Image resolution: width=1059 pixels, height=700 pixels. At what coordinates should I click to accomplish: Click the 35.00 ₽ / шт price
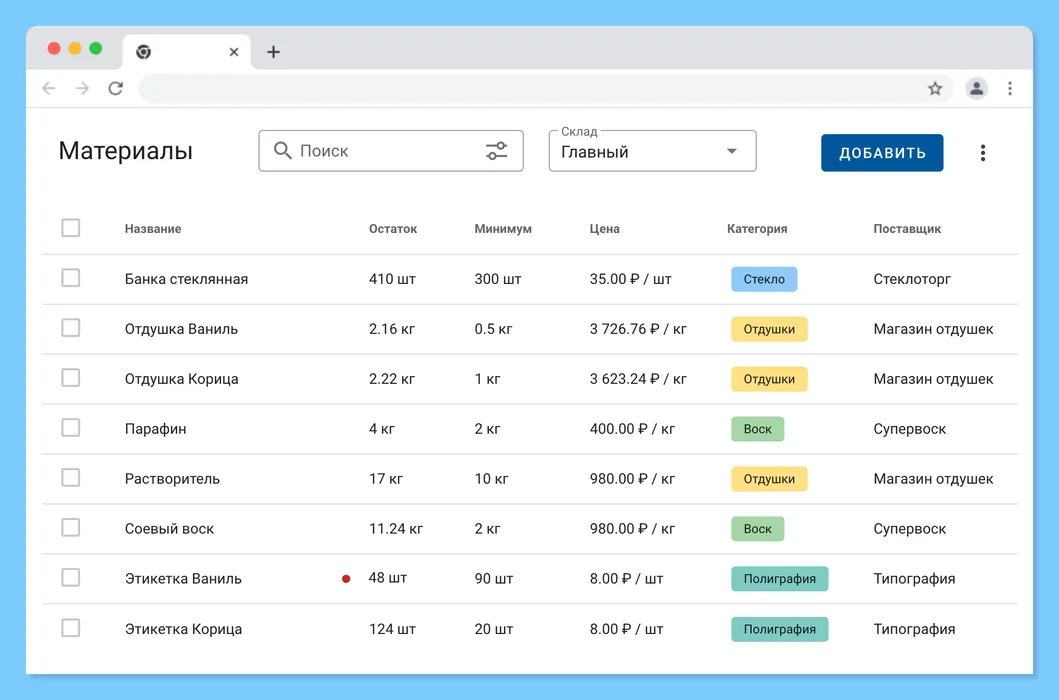coord(630,279)
